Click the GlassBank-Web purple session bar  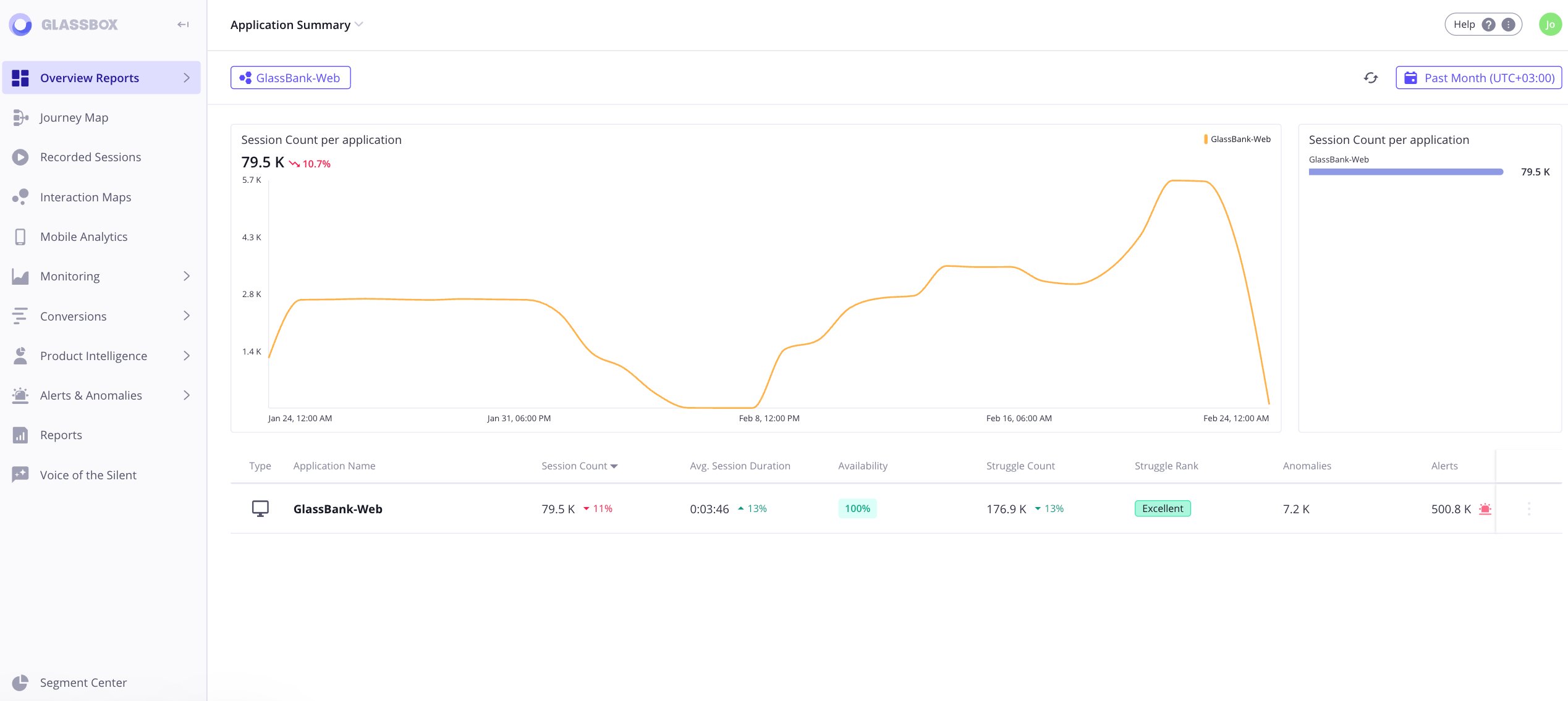1405,172
